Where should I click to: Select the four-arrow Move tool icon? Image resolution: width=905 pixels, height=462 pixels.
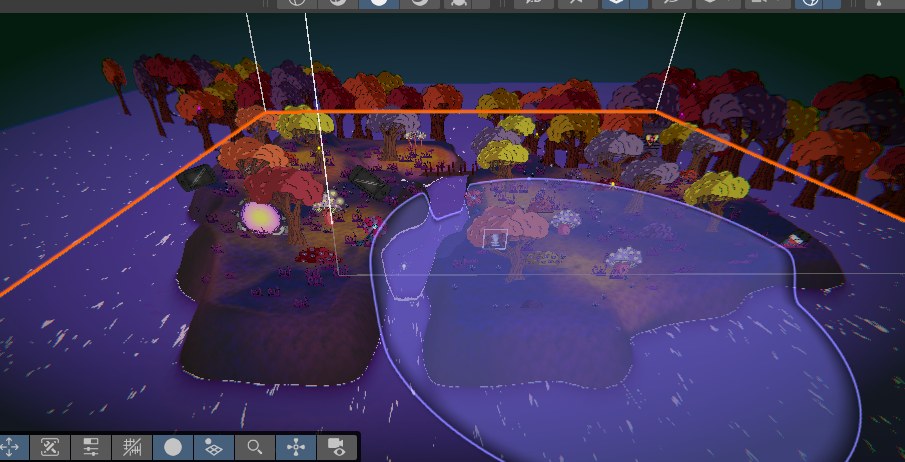pos(10,448)
